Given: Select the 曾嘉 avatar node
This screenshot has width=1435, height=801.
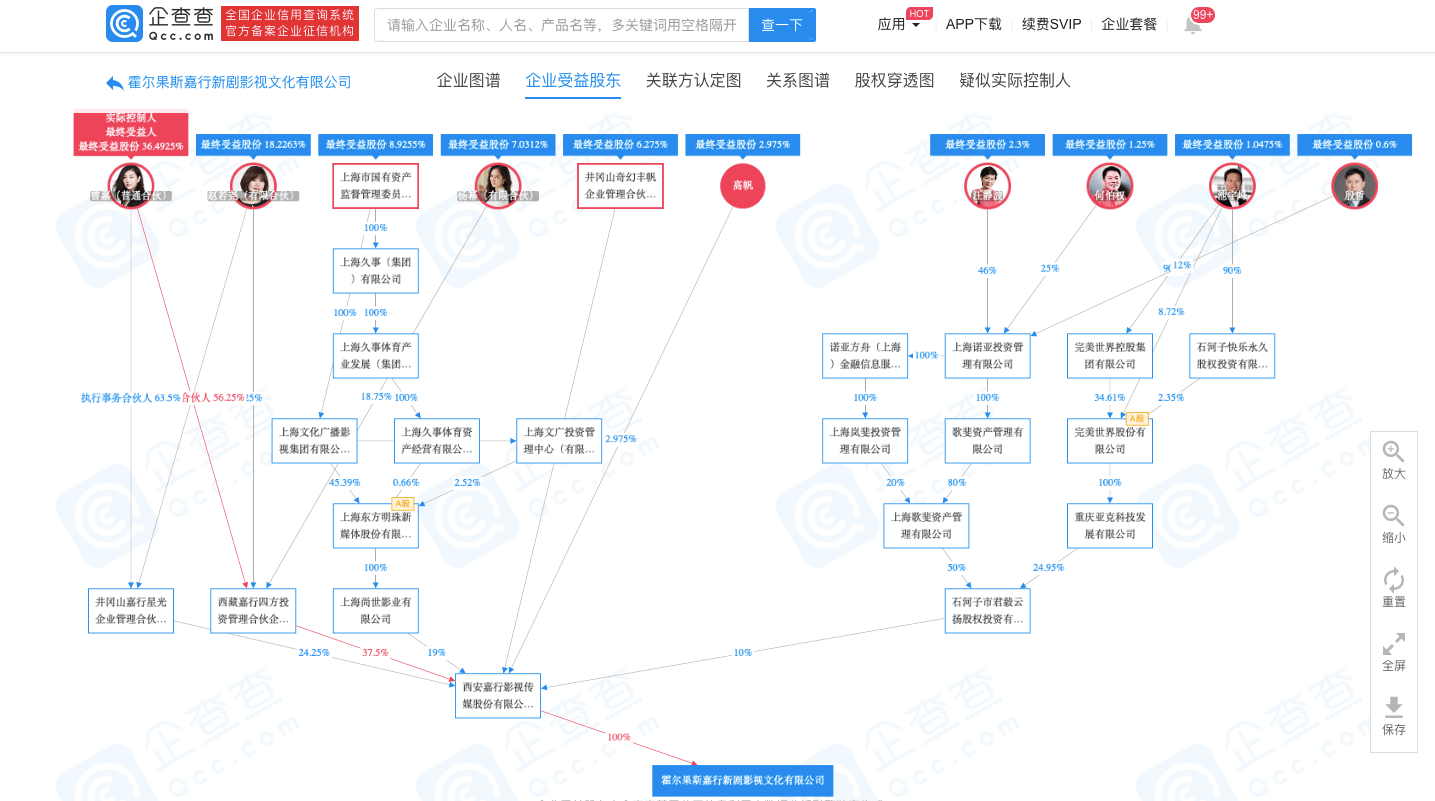Looking at the screenshot, I should point(131,186).
